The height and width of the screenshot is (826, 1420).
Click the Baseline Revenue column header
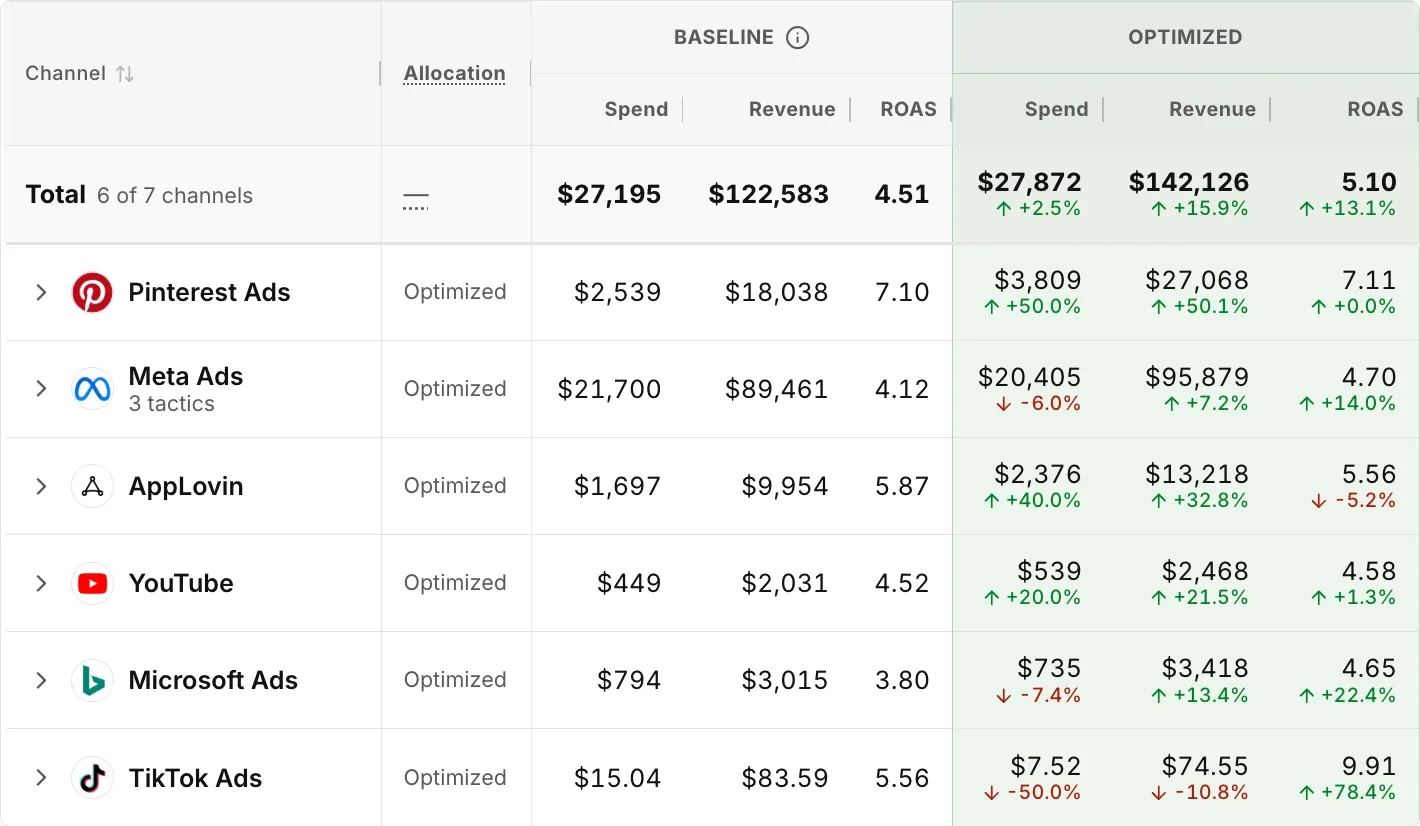tap(792, 110)
